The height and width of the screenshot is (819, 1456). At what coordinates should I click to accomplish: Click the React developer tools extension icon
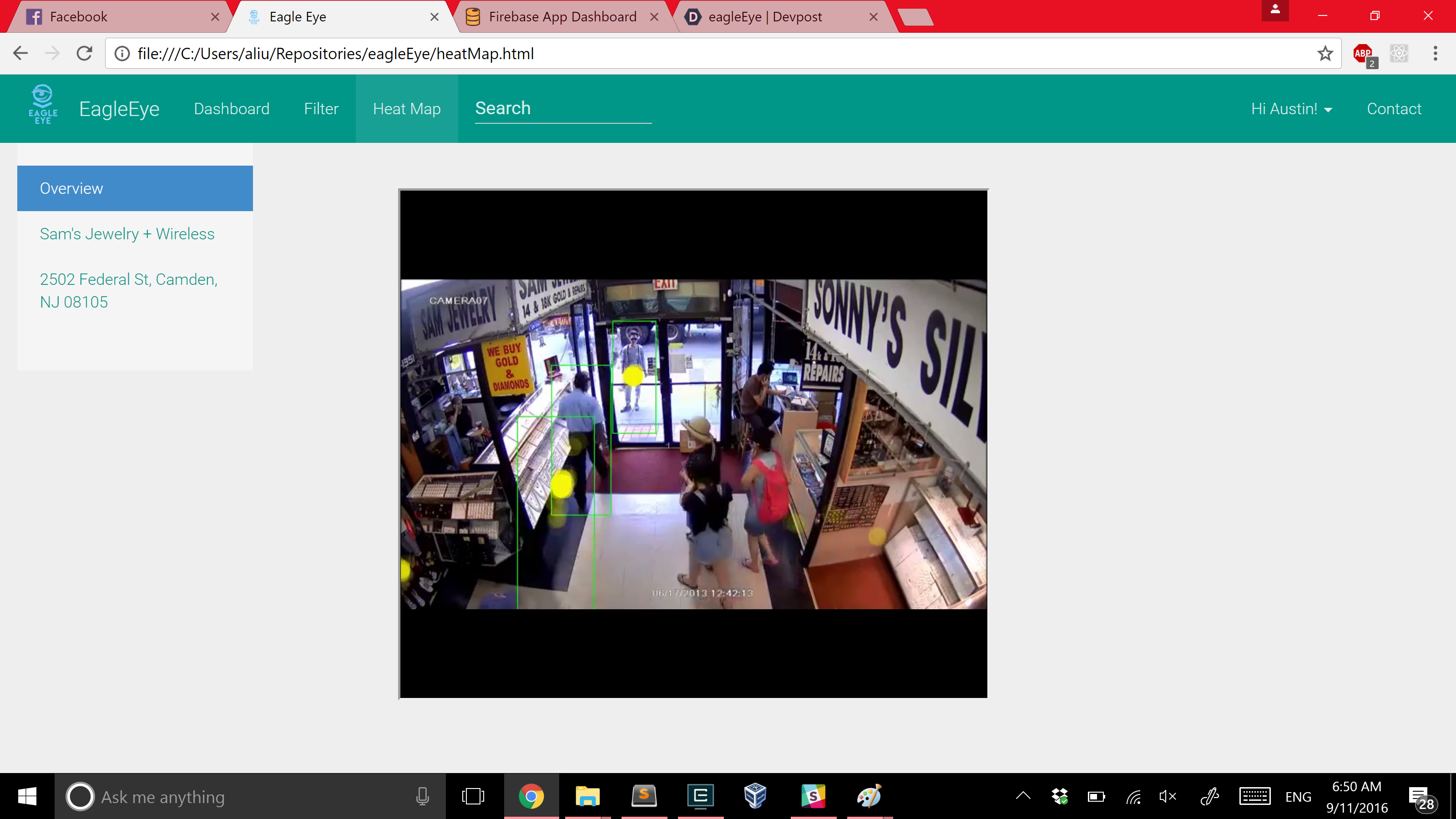click(1399, 54)
